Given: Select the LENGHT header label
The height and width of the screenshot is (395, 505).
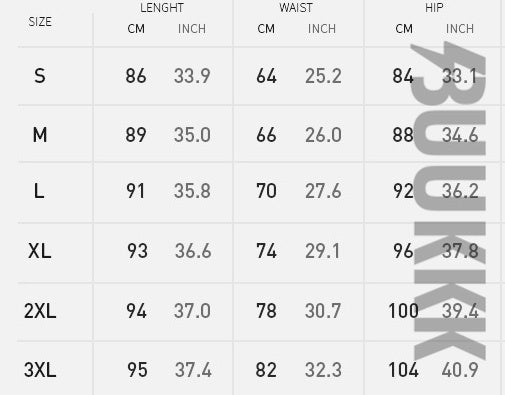Looking at the screenshot, I should (x=162, y=8).
